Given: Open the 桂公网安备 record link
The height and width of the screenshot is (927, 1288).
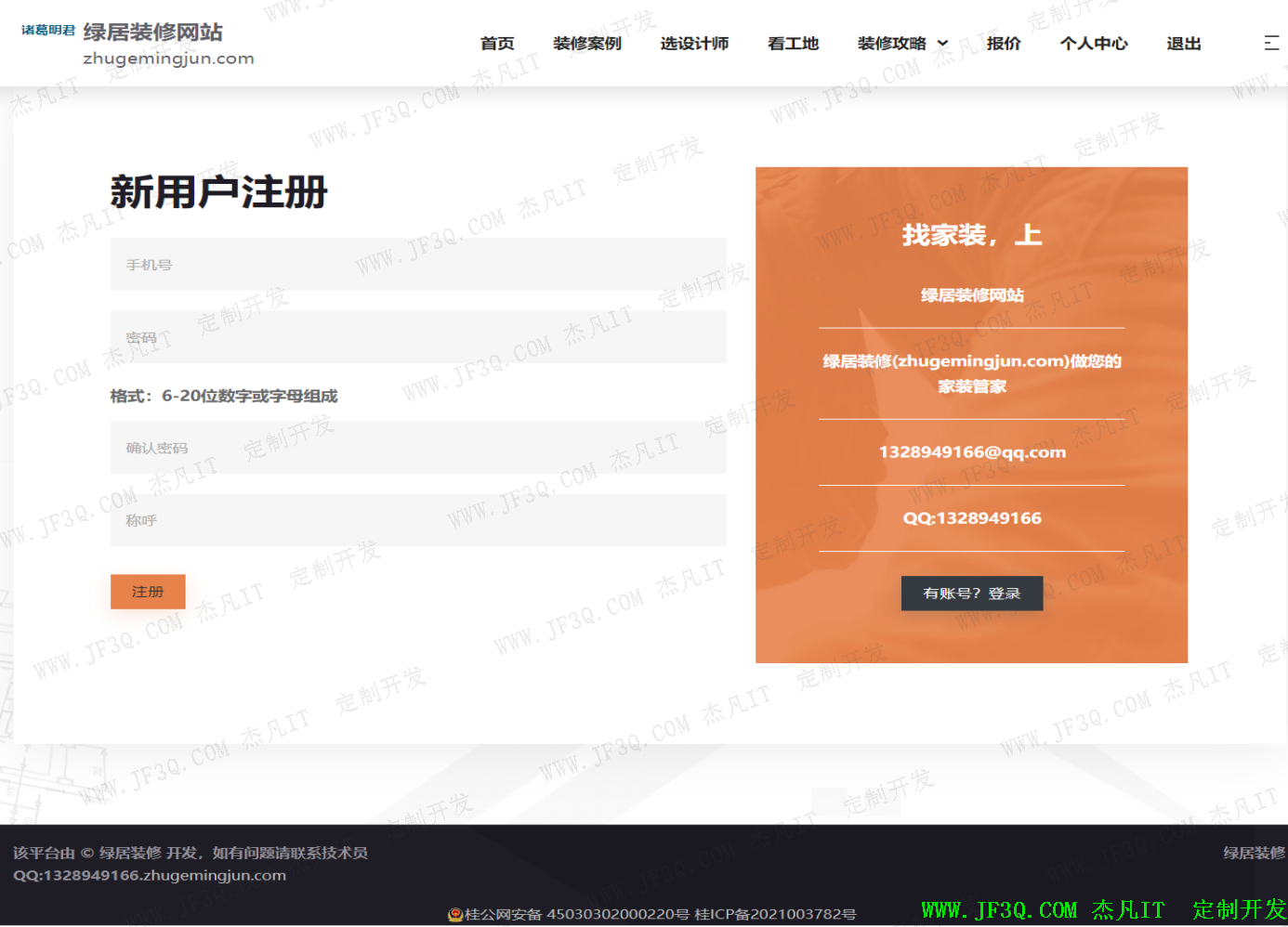Looking at the screenshot, I should [576, 915].
